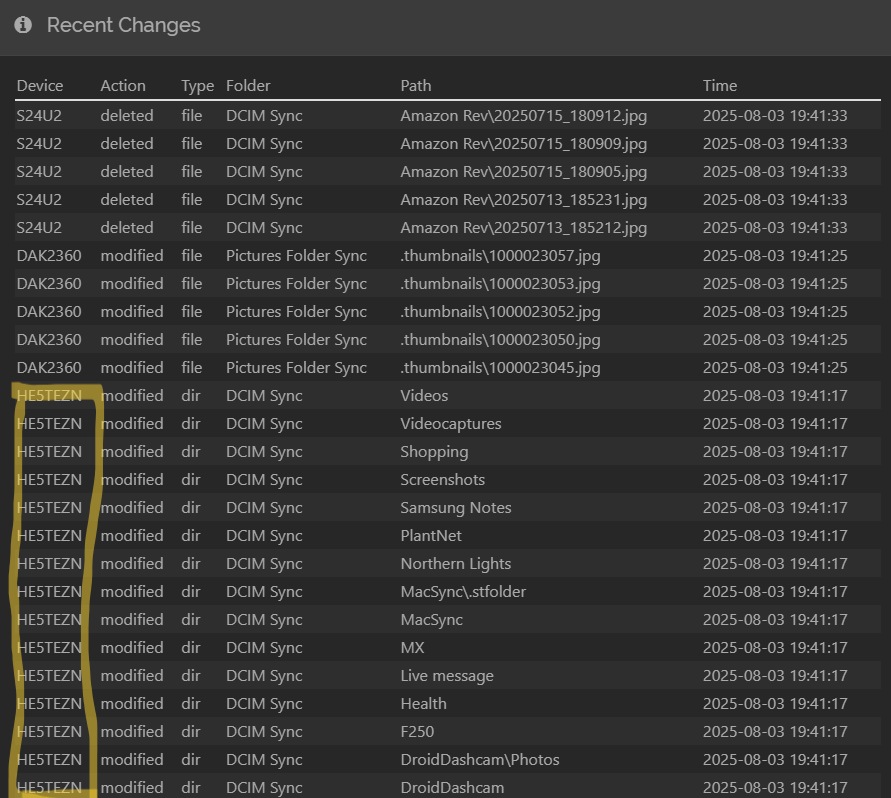Select path .thumbnails\1000023050.jpg

point(500,340)
